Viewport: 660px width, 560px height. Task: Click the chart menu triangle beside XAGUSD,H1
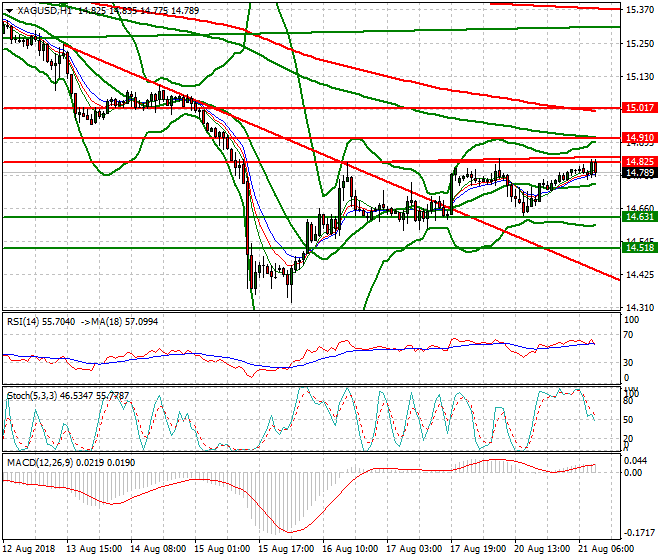(9, 11)
